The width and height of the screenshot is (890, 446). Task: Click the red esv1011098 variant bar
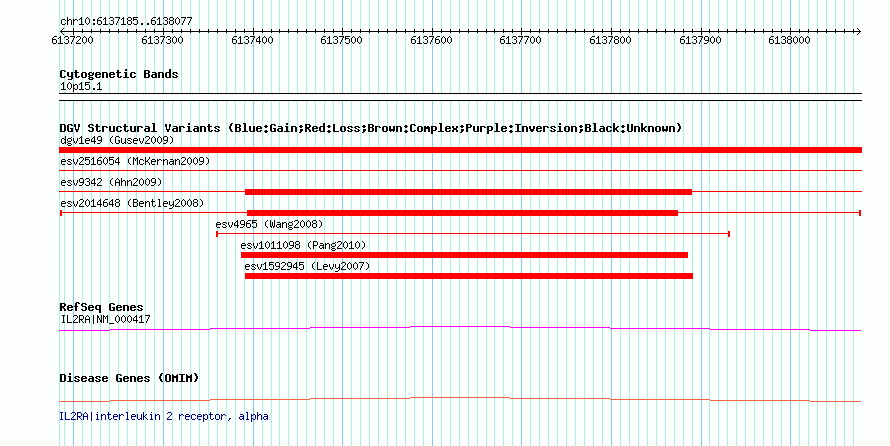coord(464,255)
